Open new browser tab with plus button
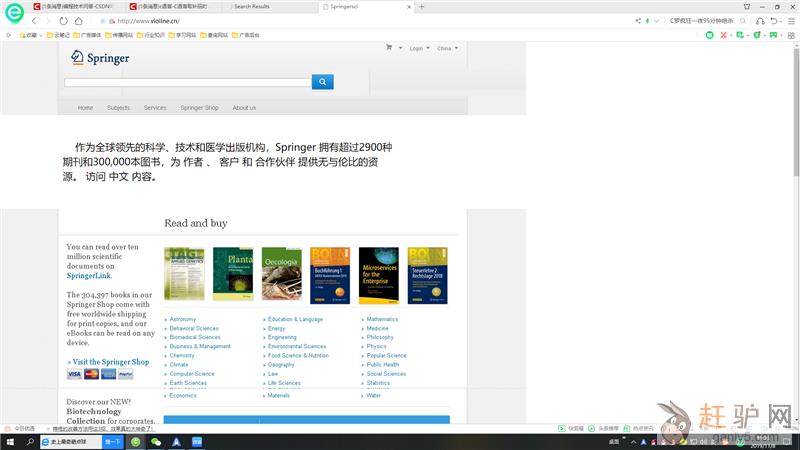The width and height of the screenshot is (800, 450). [x=421, y=6]
